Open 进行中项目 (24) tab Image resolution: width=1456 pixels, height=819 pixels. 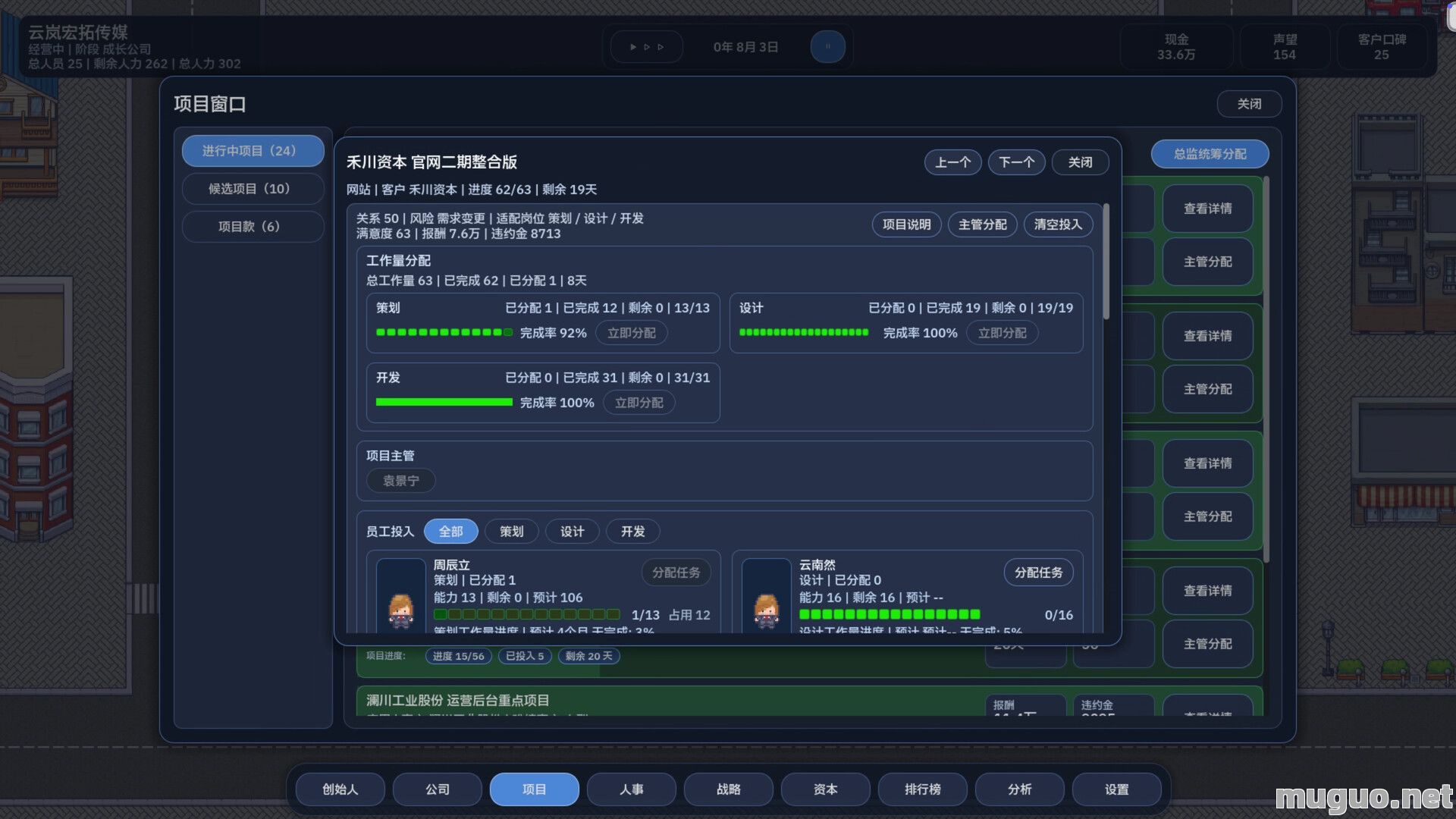pos(253,151)
